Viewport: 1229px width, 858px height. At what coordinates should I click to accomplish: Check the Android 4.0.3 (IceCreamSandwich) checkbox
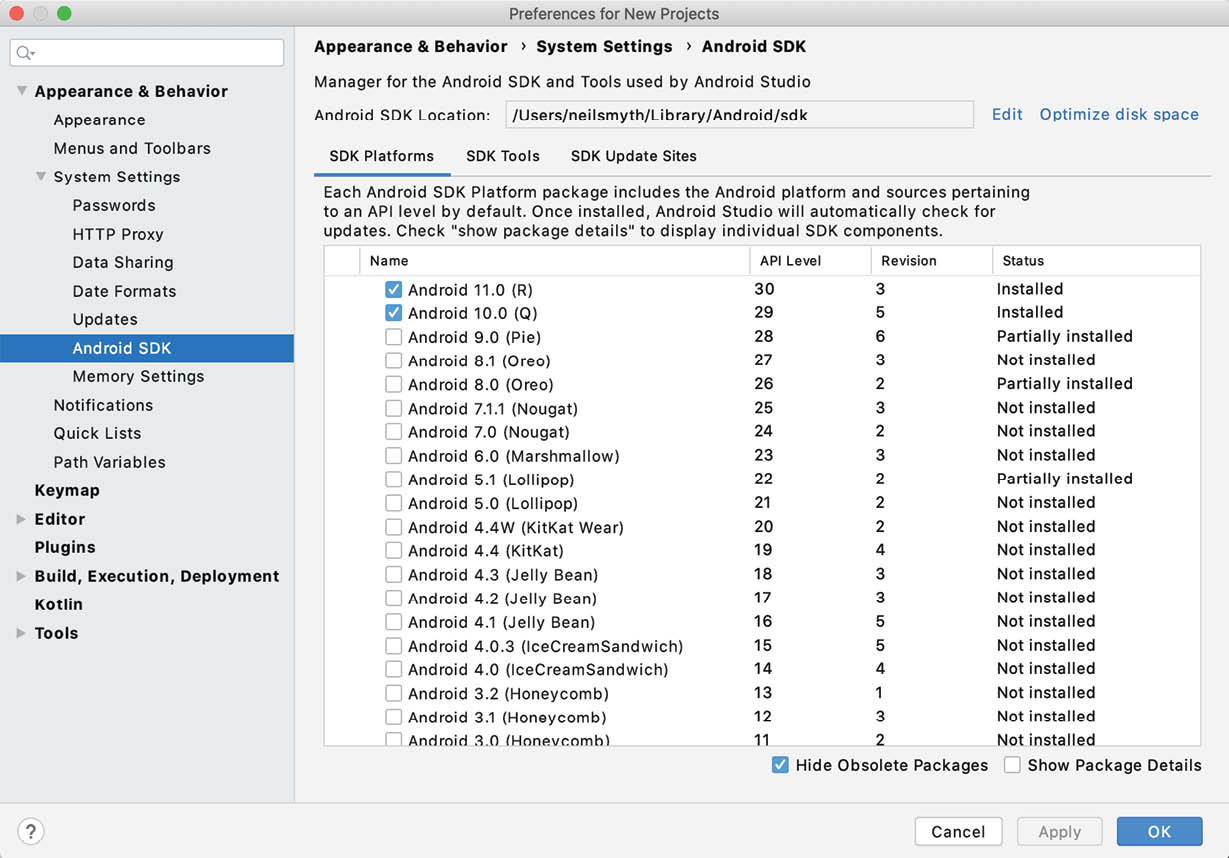(394, 646)
